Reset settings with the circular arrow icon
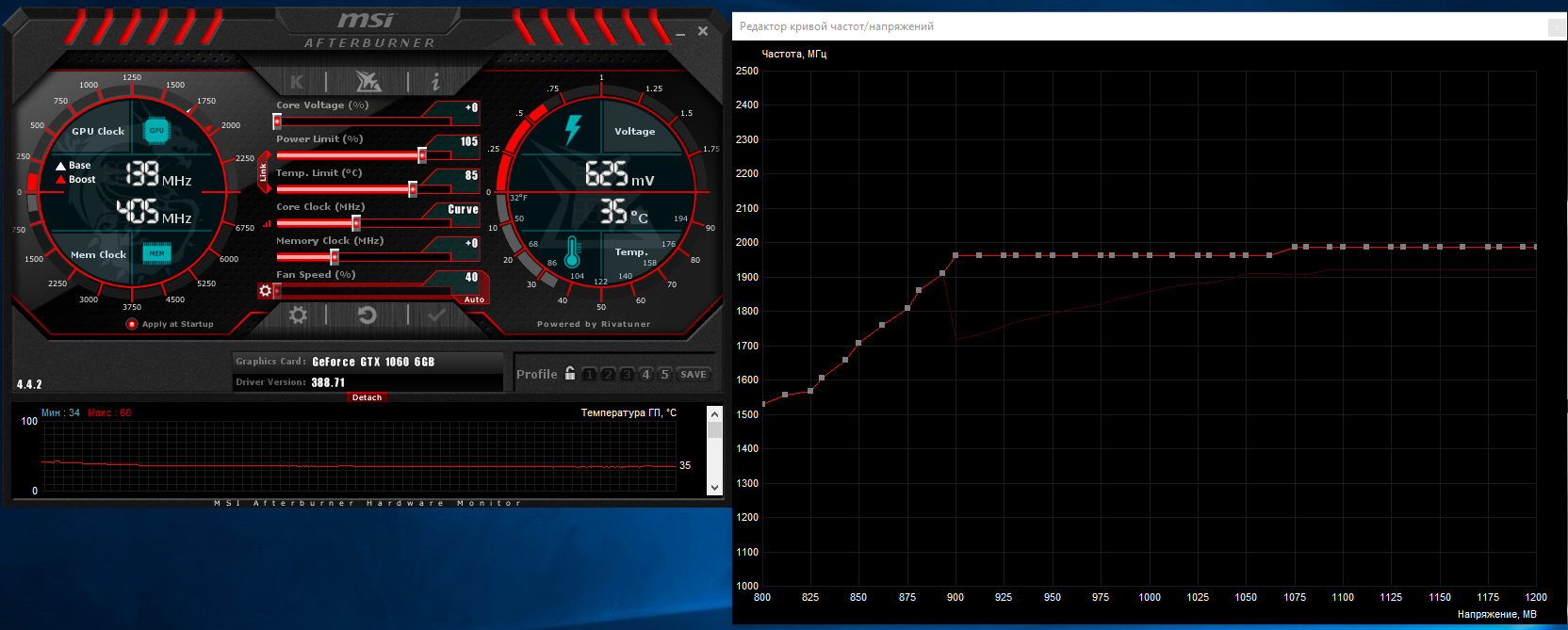 tap(367, 315)
